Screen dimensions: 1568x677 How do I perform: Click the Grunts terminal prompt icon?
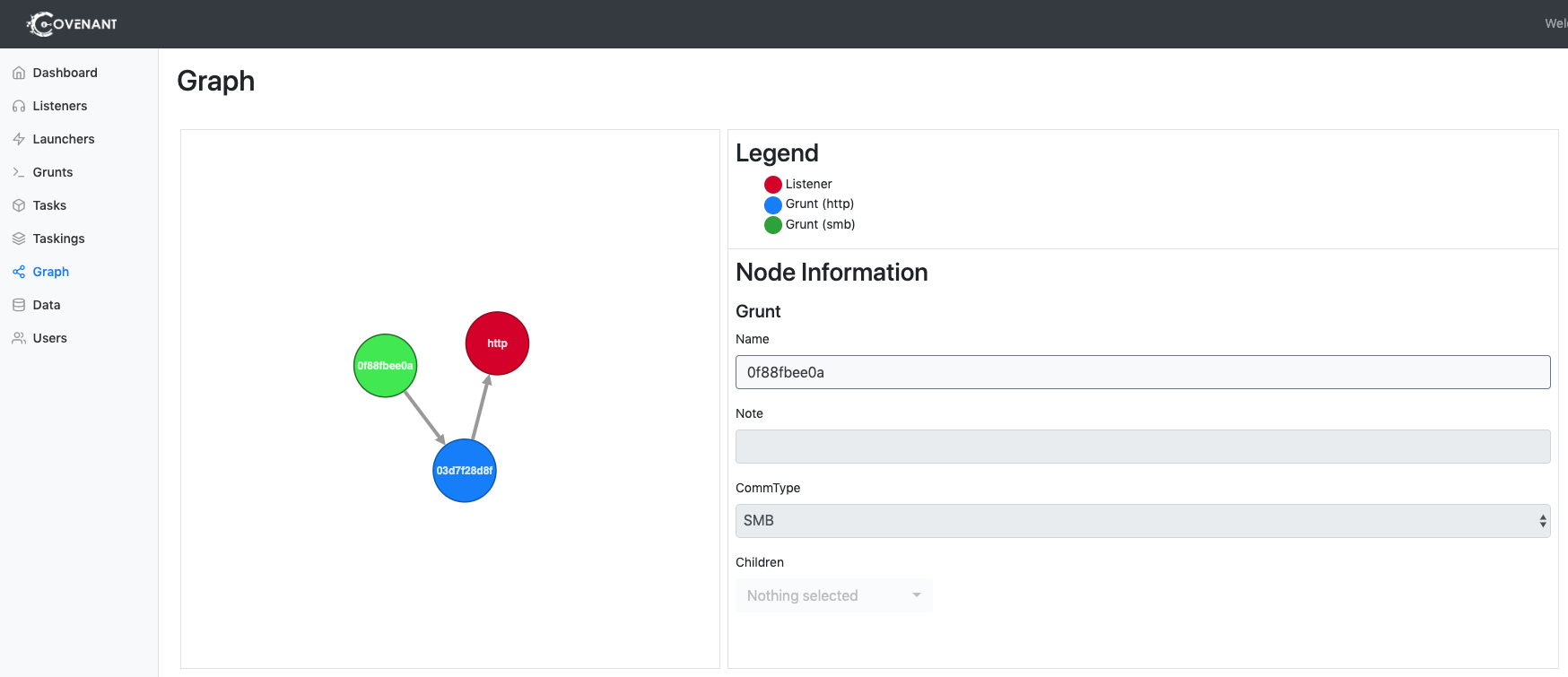[19, 172]
